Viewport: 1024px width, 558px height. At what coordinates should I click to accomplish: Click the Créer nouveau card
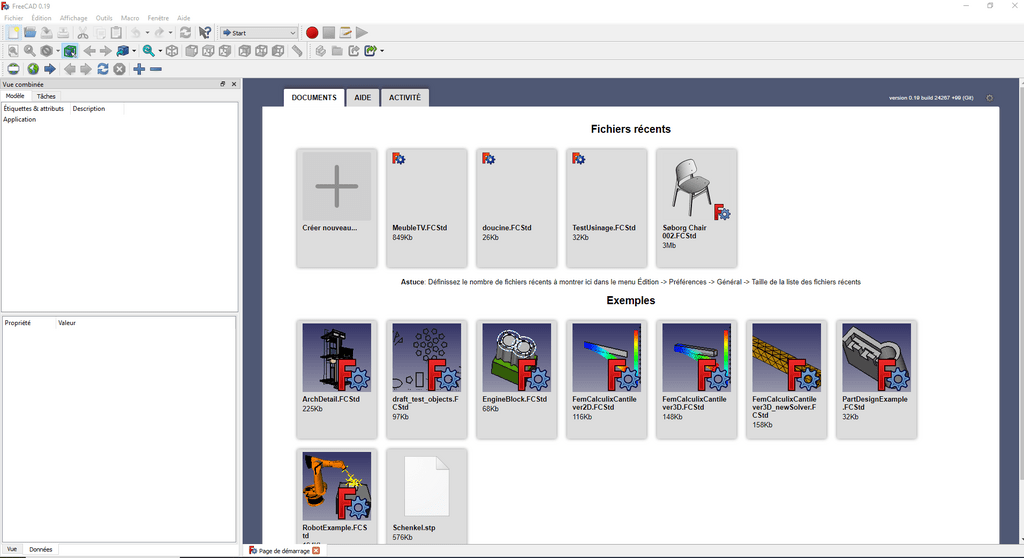point(336,208)
